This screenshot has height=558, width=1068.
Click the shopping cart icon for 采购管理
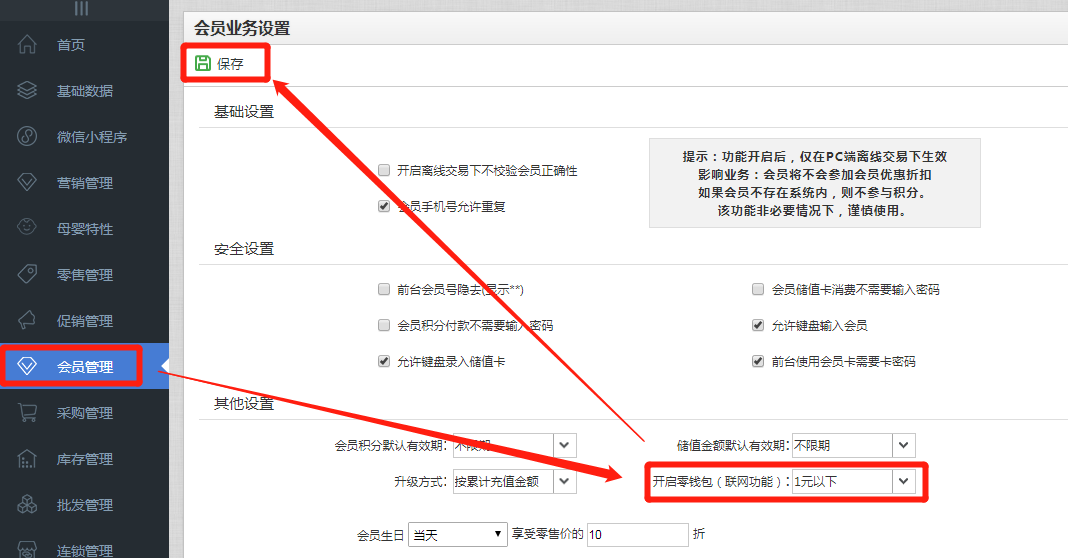[x=27, y=412]
